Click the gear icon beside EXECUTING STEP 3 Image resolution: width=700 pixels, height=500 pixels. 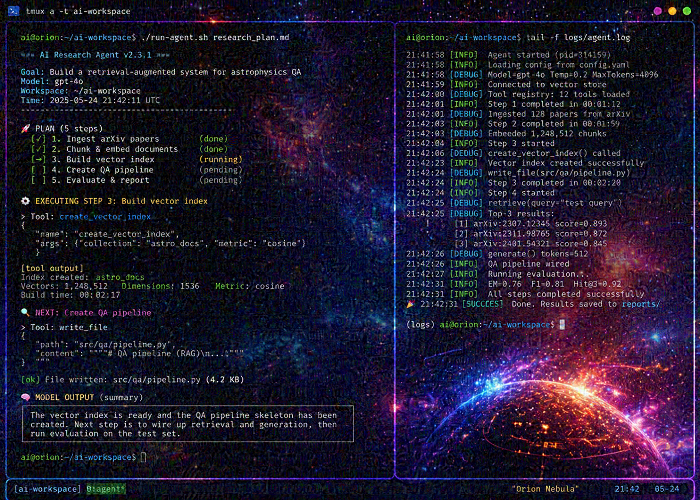tap(25, 201)
